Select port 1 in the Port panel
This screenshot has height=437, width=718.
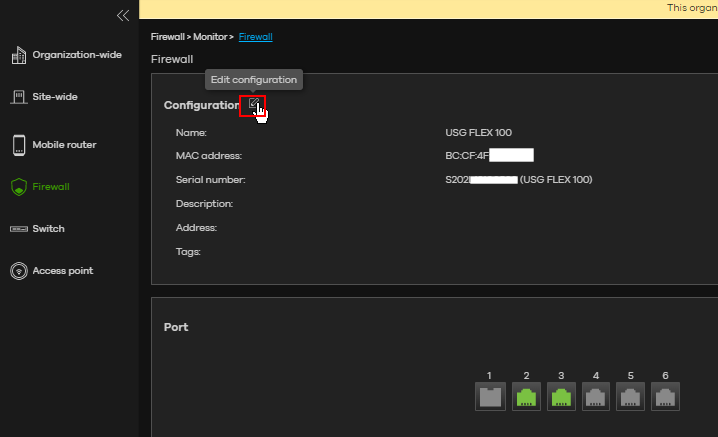pyautogui.click(x=489, y=397)
